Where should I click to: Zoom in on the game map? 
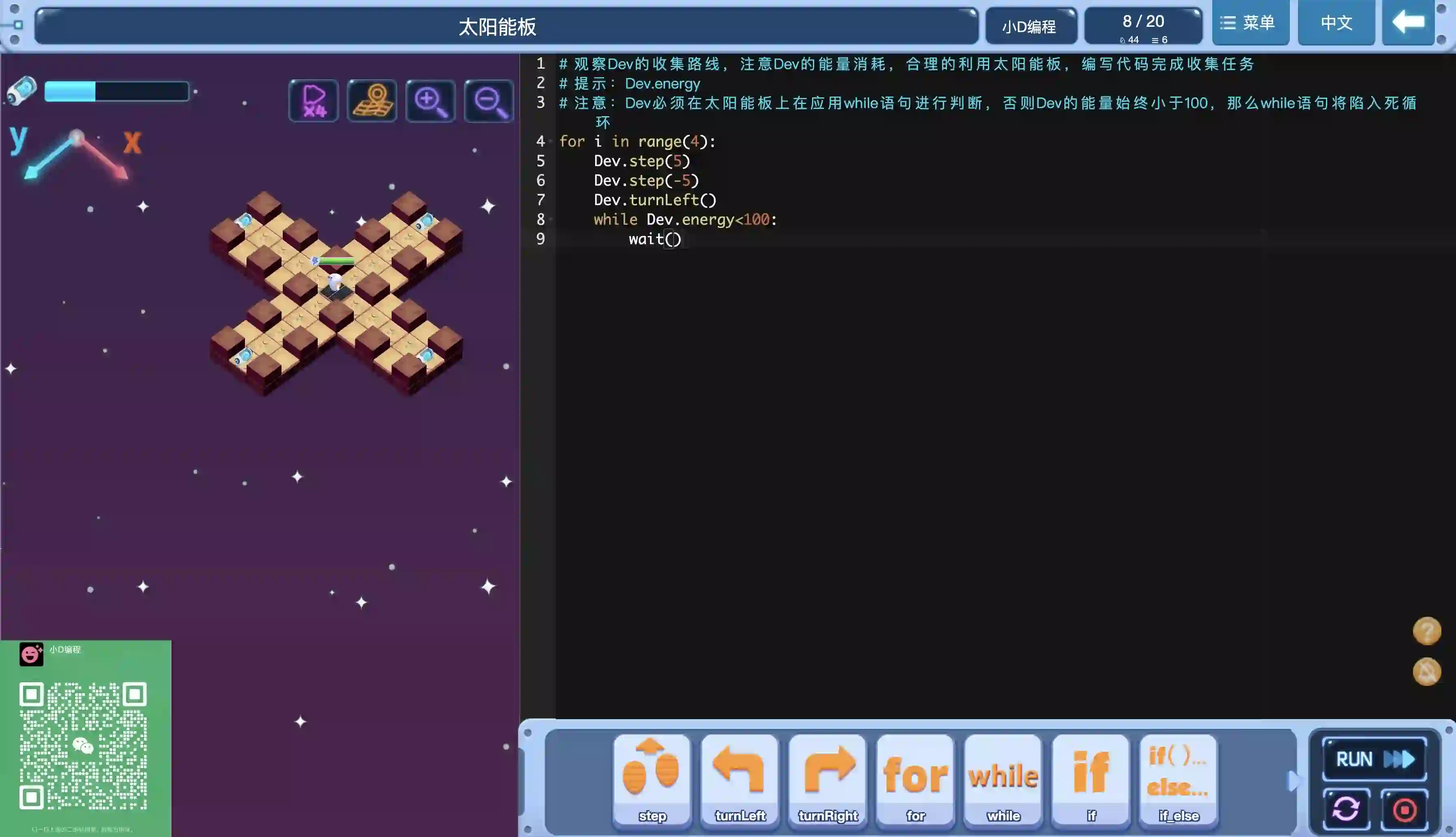pos(430,101)
